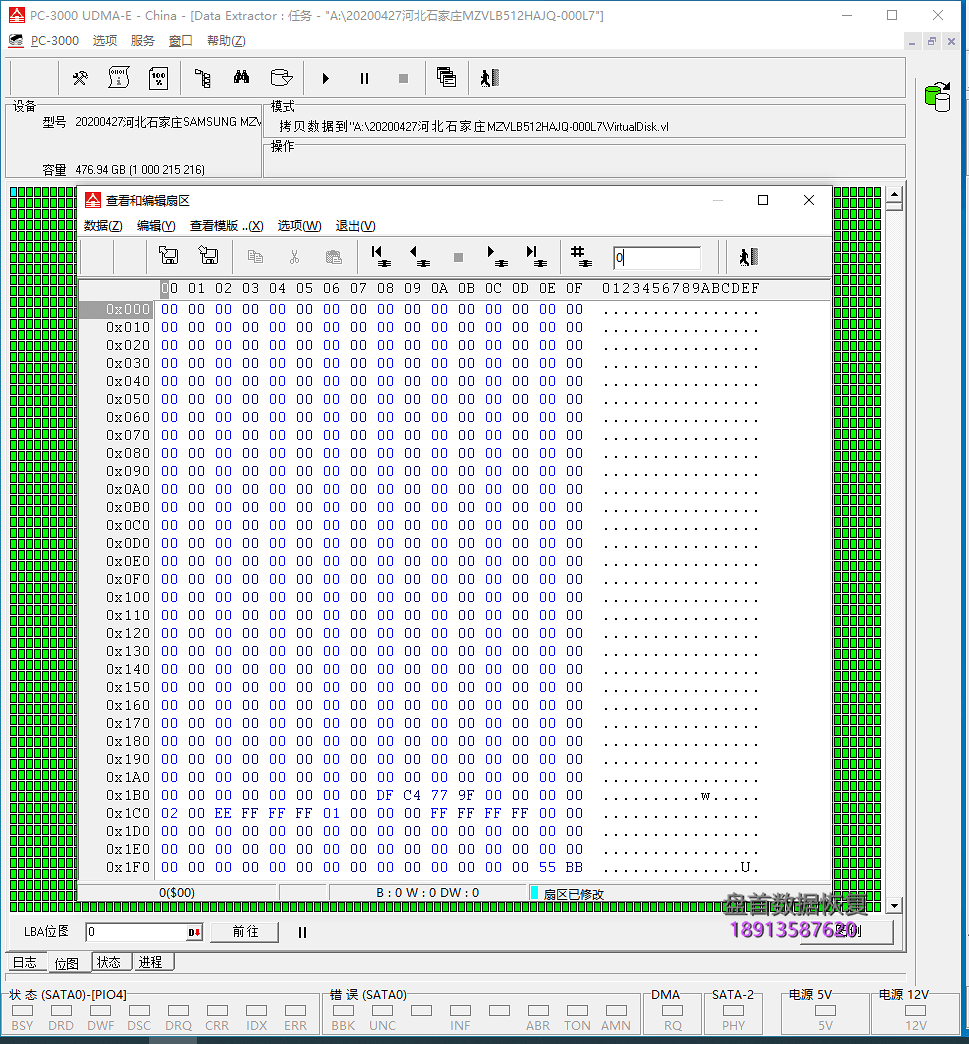The width and height of the screenshot is (969, 1044).
Task: Click the paste clipboard icon
Action: (334, 257)
